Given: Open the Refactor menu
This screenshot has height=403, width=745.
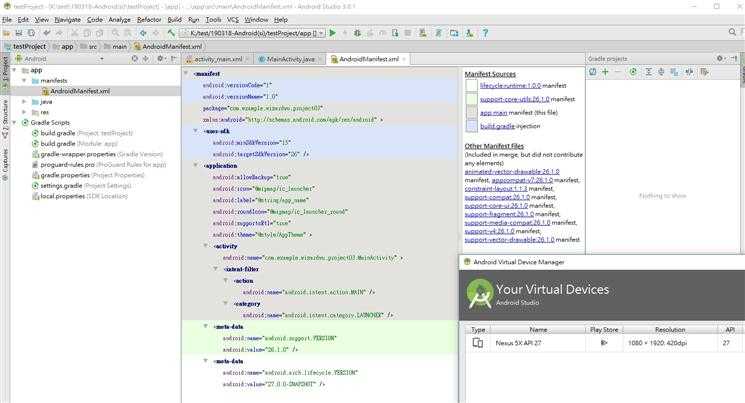Looking at the screenshot, I should (x=149, y=19).
